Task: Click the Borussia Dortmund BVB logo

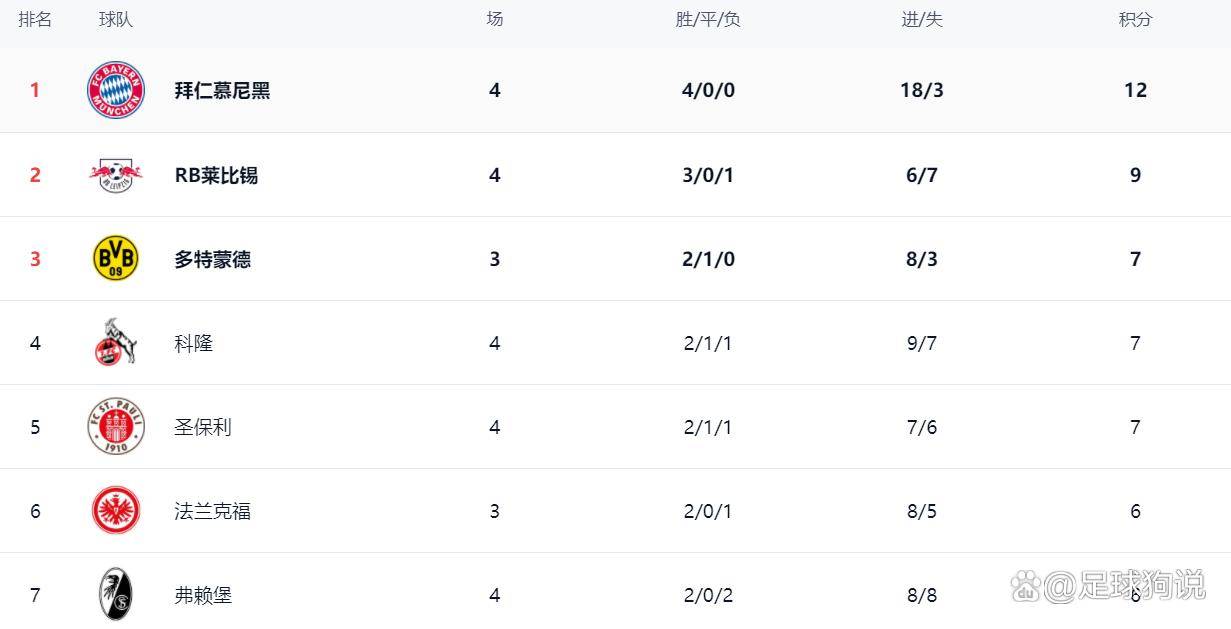Action: coord(116,259)
